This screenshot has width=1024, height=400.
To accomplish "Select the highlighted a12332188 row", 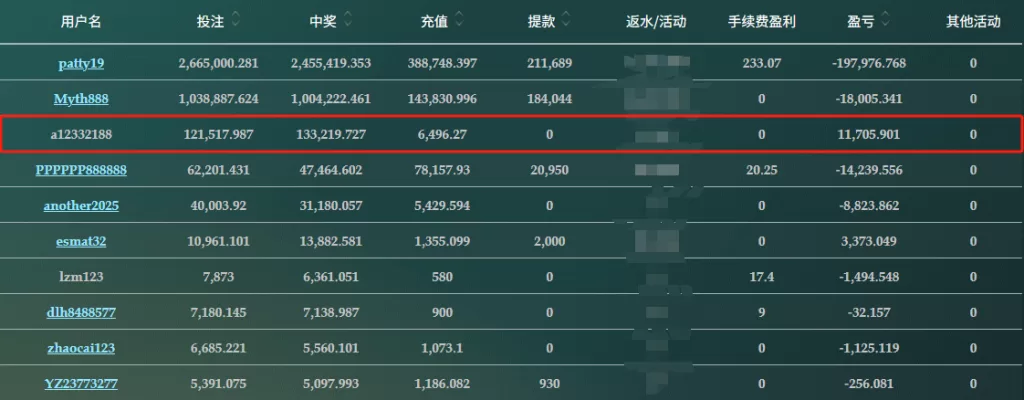I will point(511,135).
